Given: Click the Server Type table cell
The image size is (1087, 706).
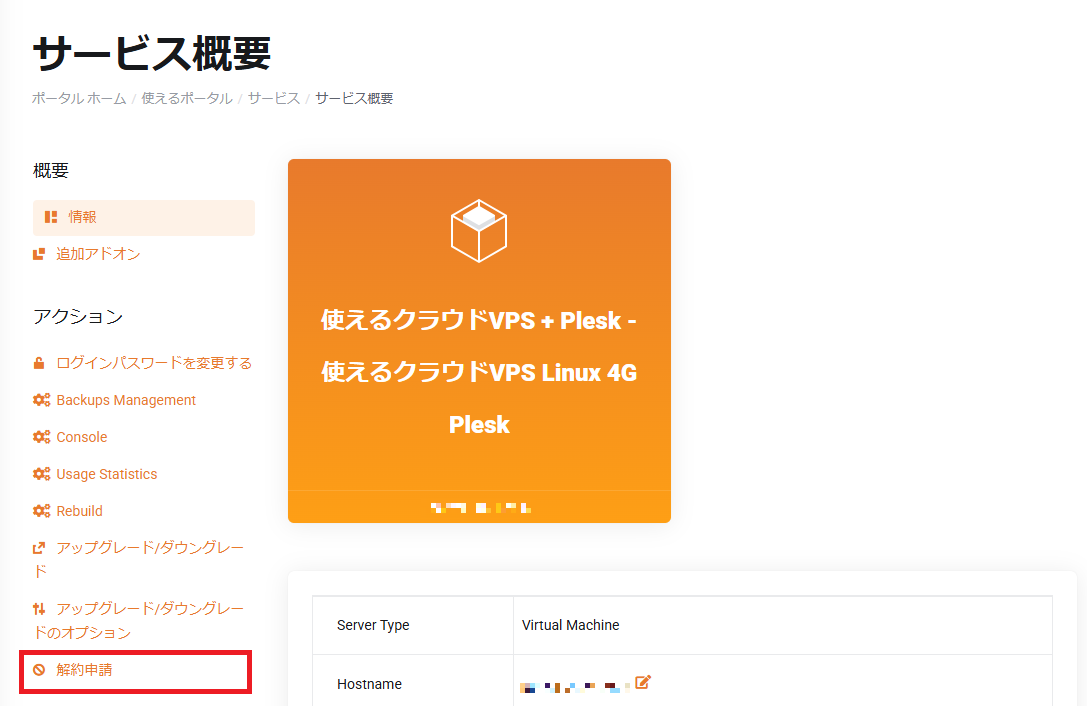Looking at the screenshot, I should point(413,626).
